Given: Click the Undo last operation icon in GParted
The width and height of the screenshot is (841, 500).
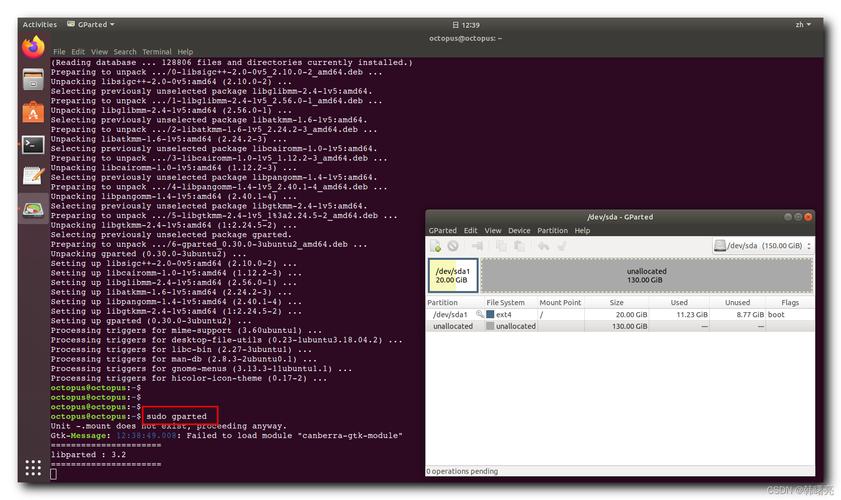Looking at the screenshot, I should click(x=543, y=245).
